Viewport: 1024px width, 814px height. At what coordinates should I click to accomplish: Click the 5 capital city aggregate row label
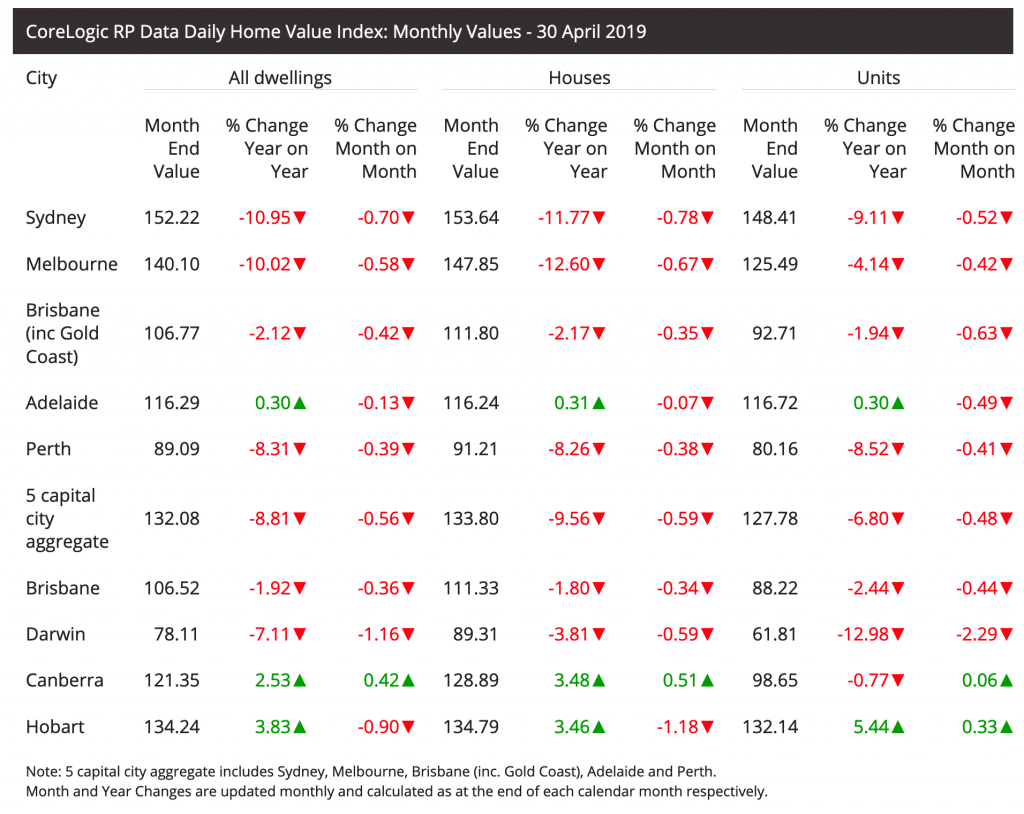[x=67, y=519]
